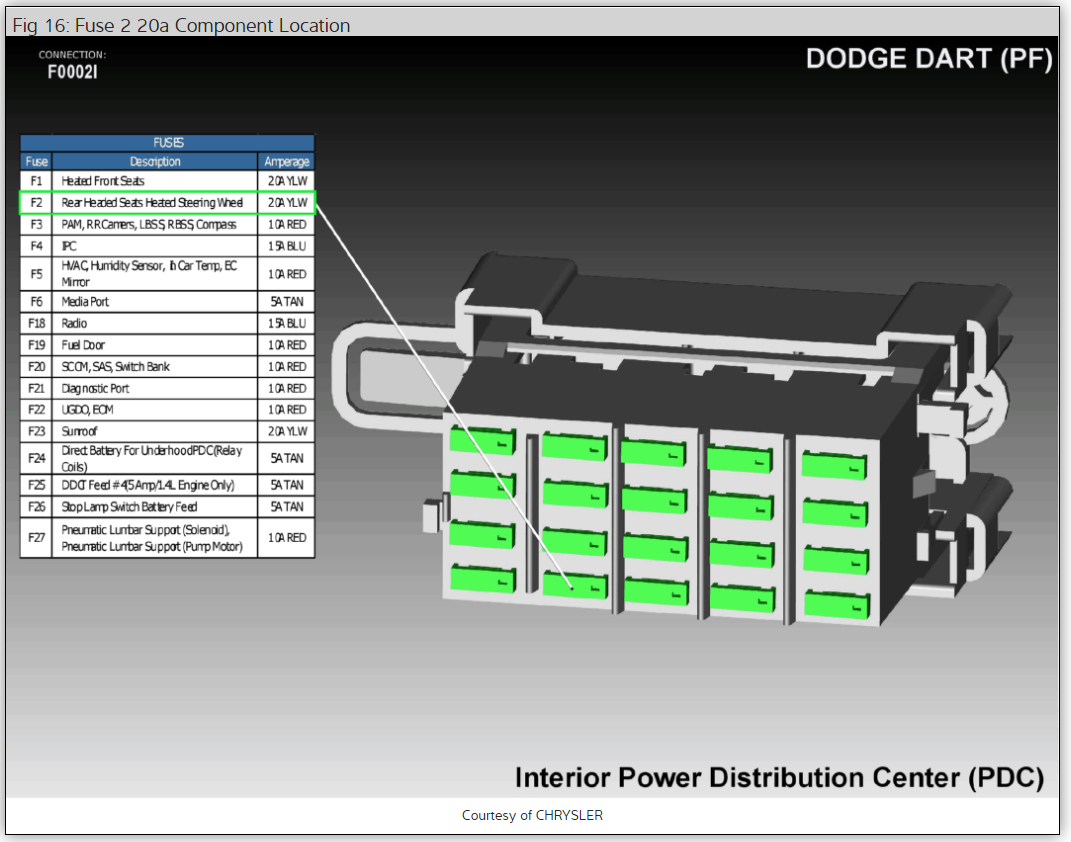Image resolution: width=1071 pixels, height=842 pixels.
Task: Click the HVAC, Humidity Sensor description
Action: click(149, 273)
